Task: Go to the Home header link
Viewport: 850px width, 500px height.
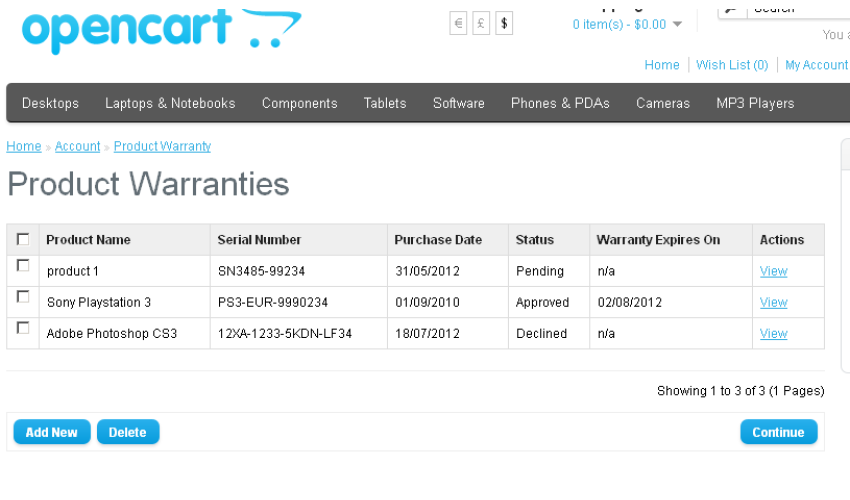Action: (x=661, y=65)
